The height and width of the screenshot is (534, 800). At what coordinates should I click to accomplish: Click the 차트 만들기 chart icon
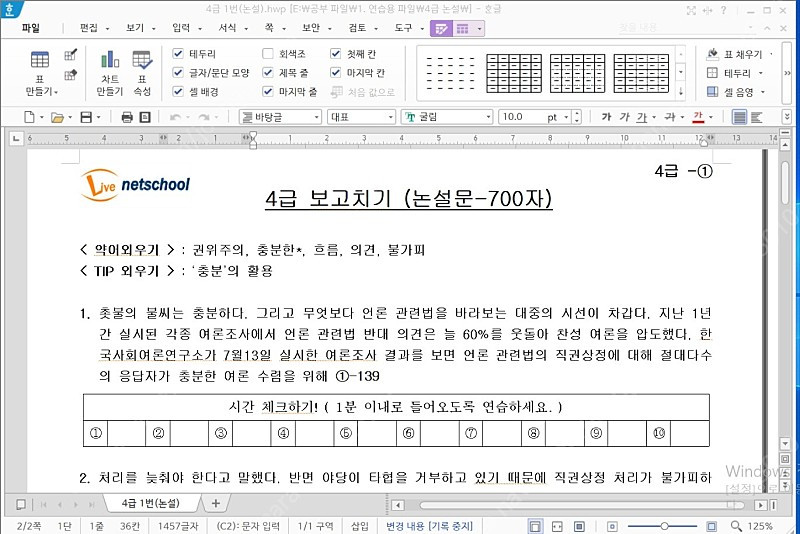click(110, 60)
